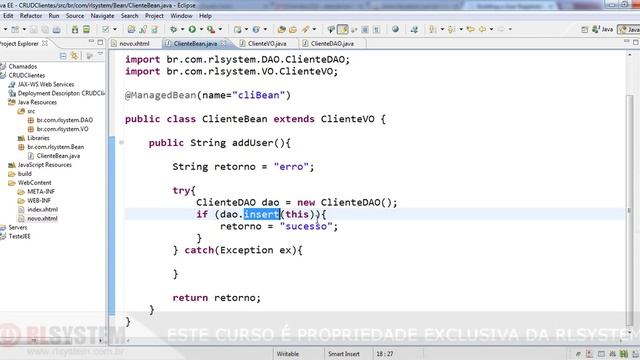Open the Run button dropdown arrow
The height and width of the screenshot is (360, 640).
[201, 29]
